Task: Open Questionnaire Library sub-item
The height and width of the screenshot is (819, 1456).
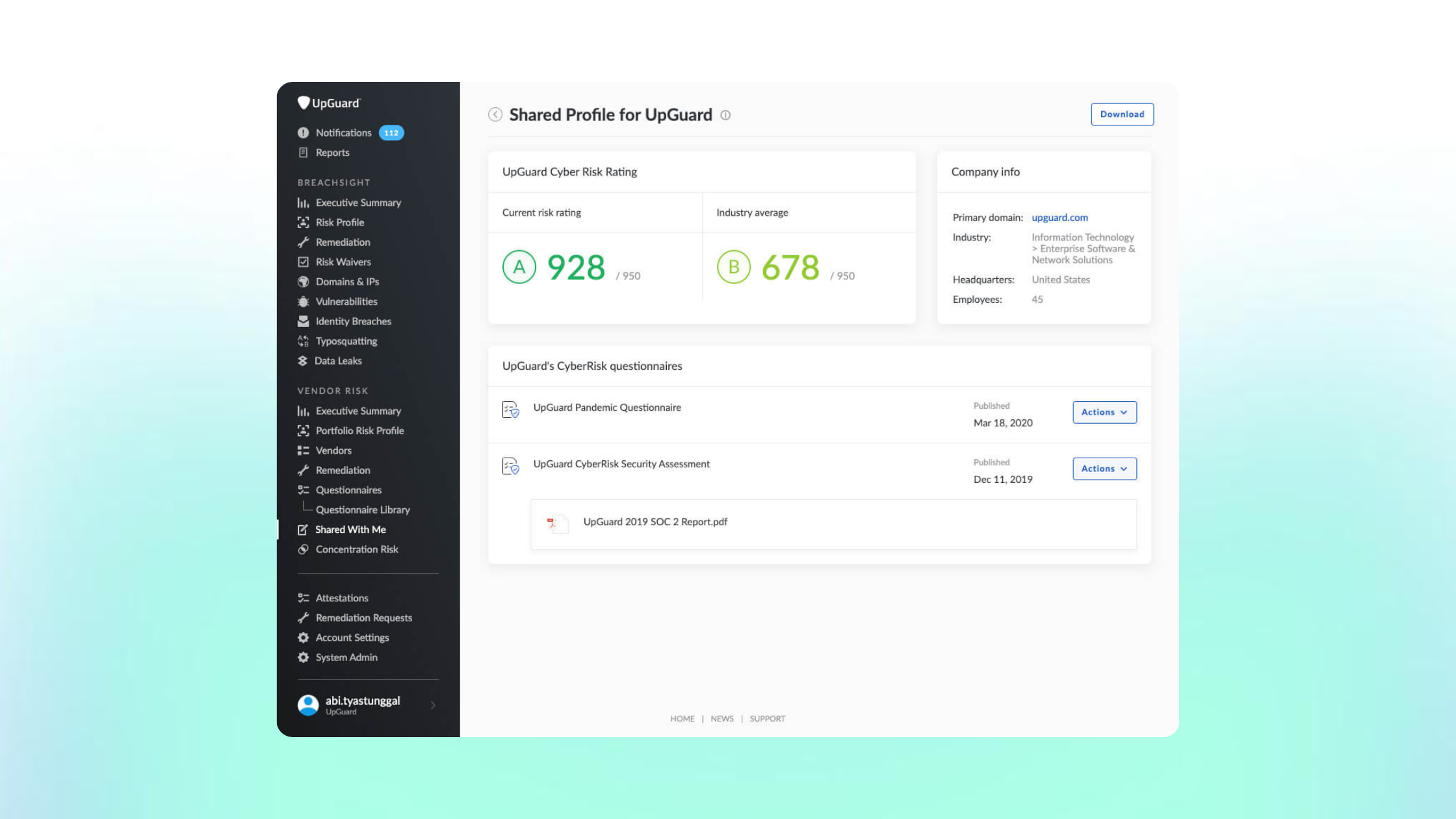Action: [x=363, y=510]
